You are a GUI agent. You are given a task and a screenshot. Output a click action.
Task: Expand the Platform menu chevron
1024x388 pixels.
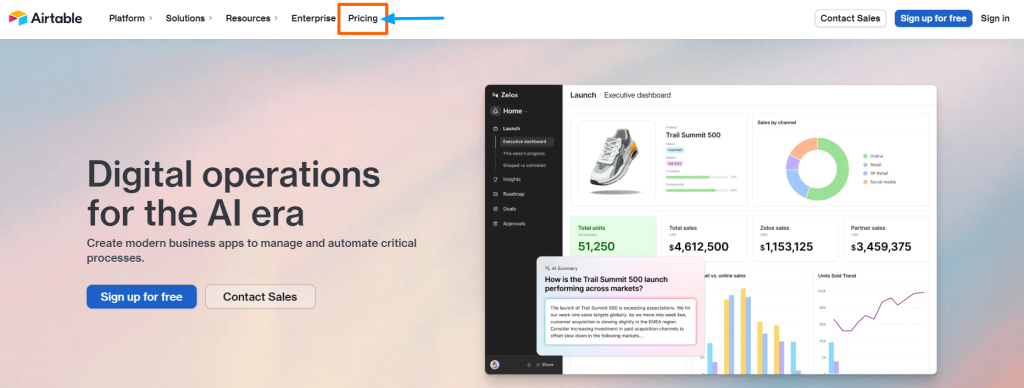pyautogui.click(x=151, y=18)
